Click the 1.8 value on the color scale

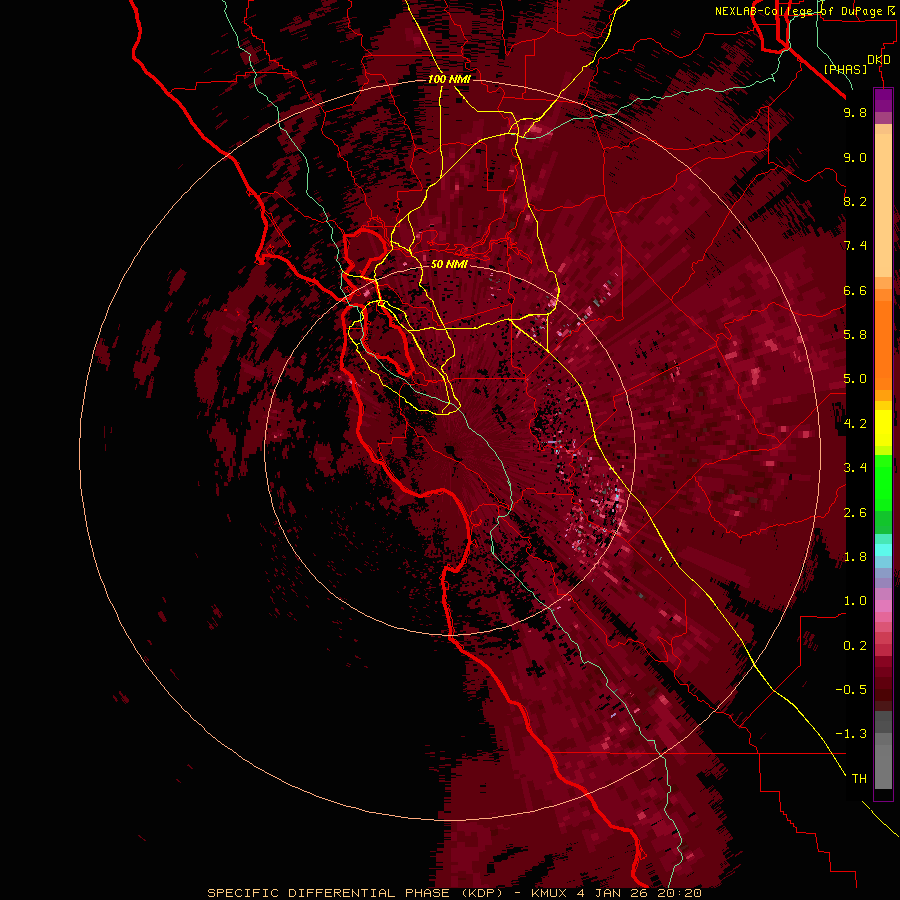[855, 557]
